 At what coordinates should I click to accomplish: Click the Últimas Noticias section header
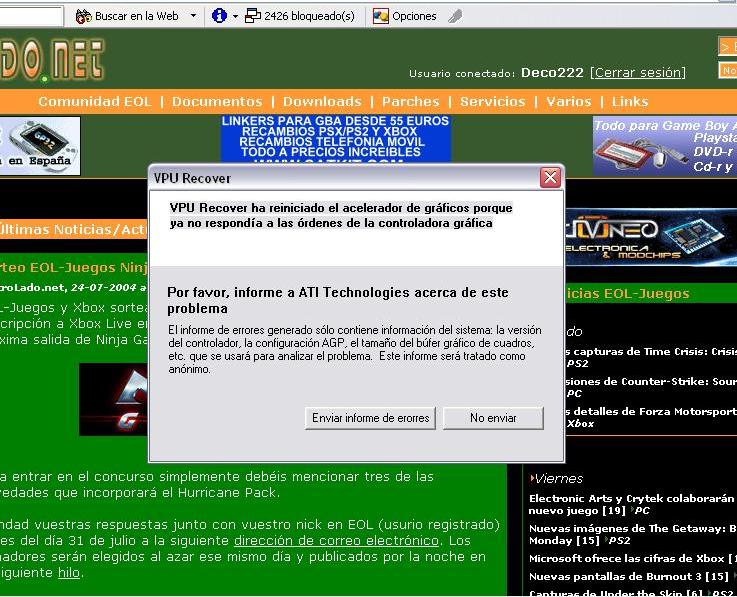(74, 229)
